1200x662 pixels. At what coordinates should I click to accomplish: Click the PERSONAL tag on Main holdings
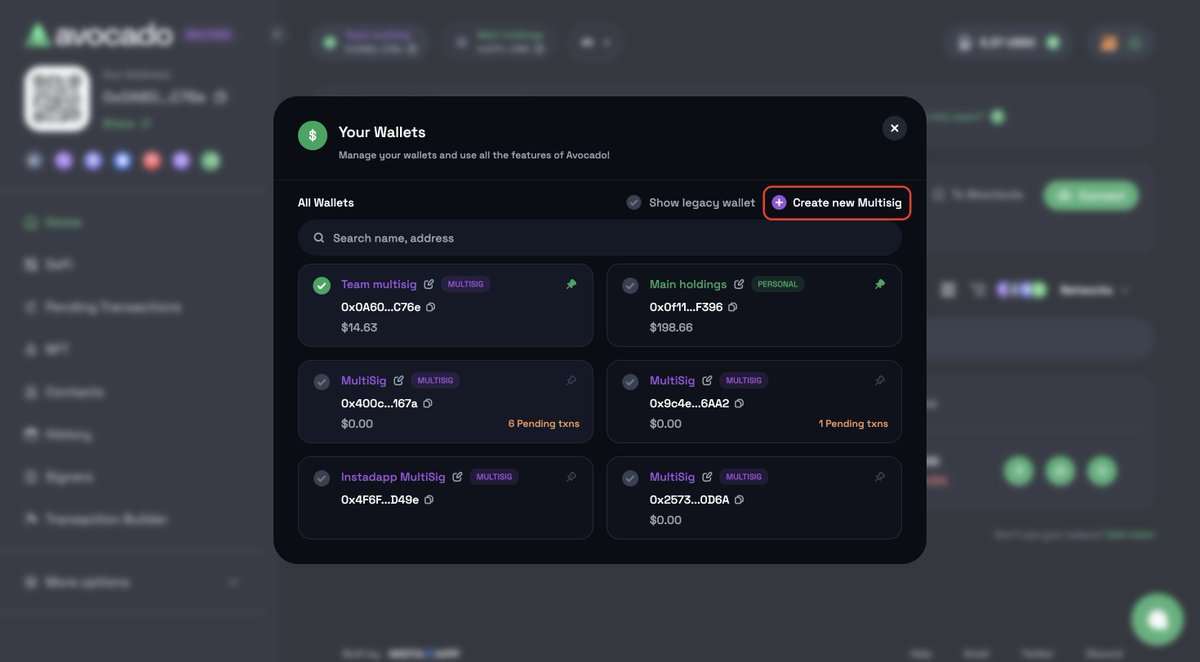coord(778,284)
